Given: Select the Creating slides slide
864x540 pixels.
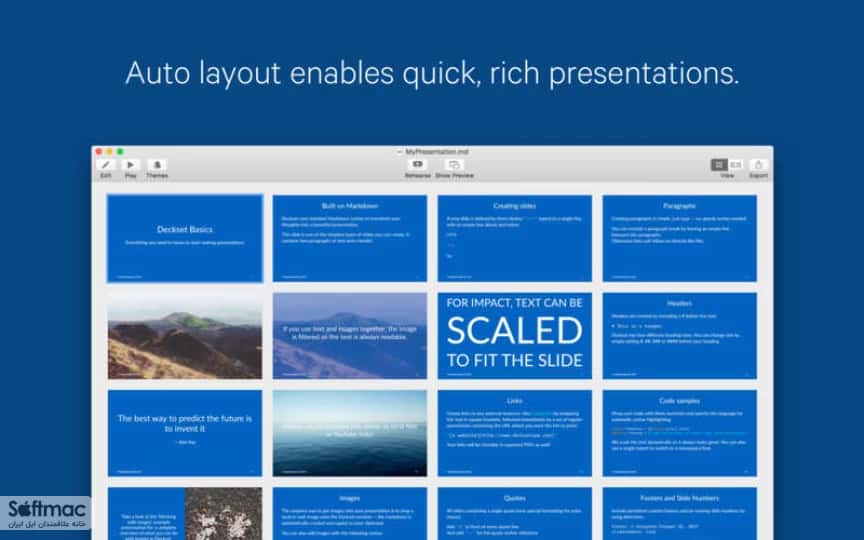Looking at the screenshot, I should [515, 239].
